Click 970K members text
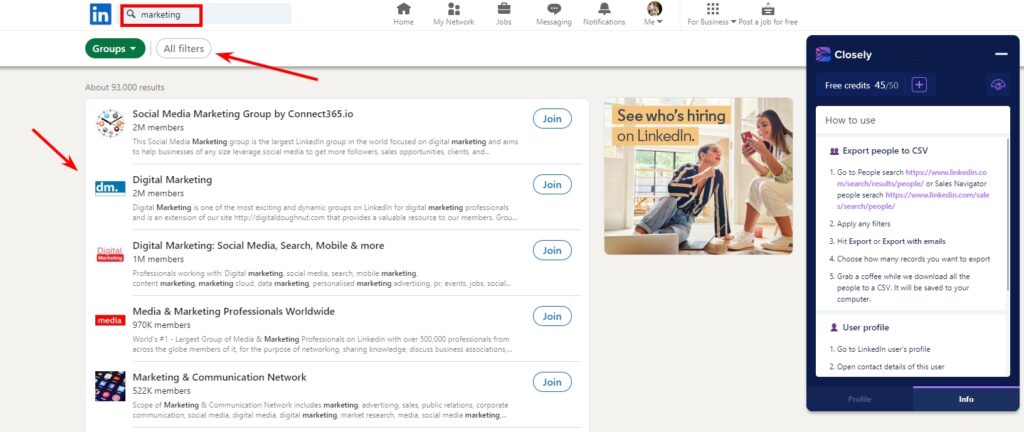Image resolution: width=1024 pixels, height=432 pixels. [x=161, y=325]
